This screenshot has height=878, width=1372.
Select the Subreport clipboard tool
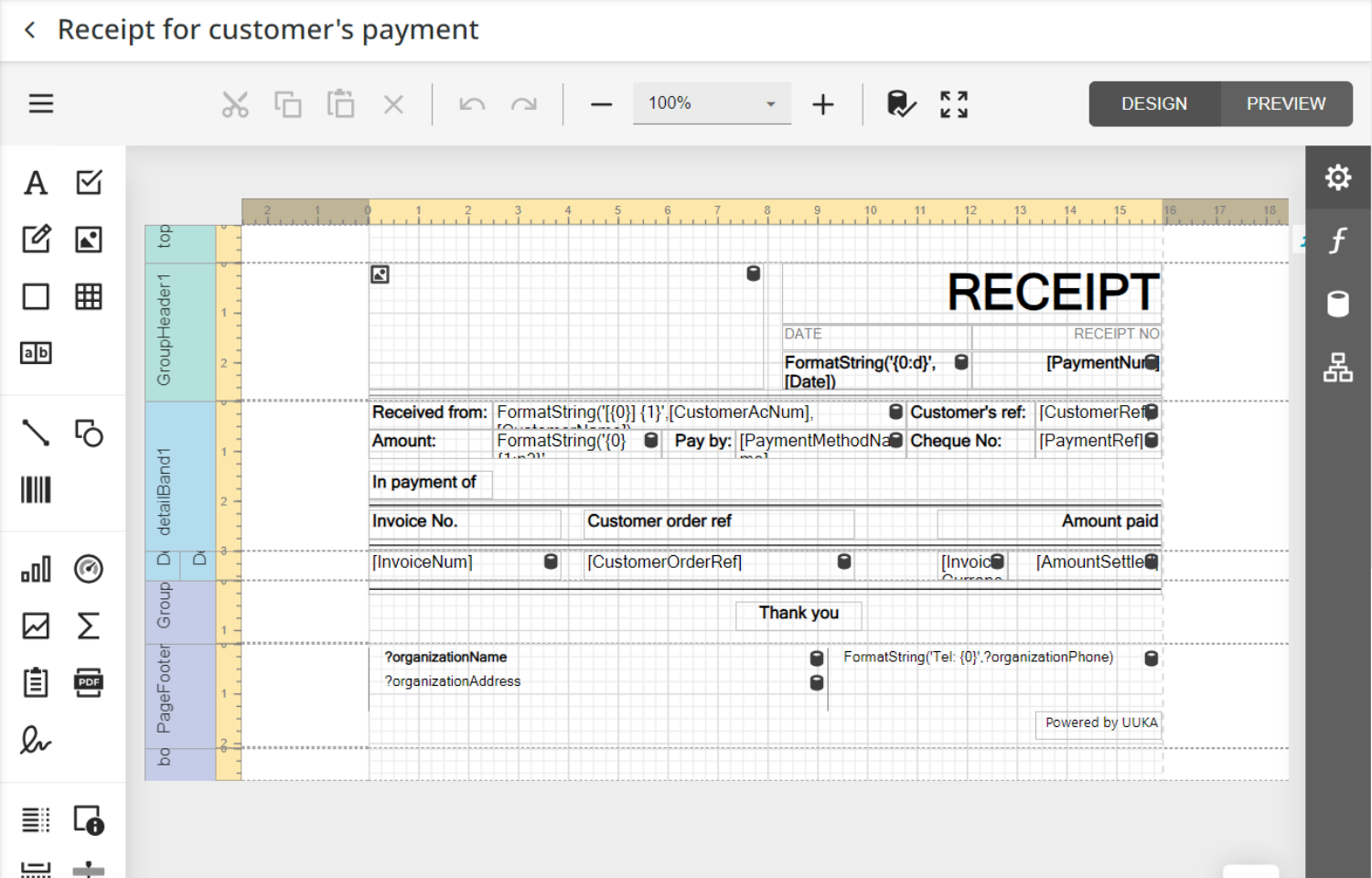coord(36,682)
